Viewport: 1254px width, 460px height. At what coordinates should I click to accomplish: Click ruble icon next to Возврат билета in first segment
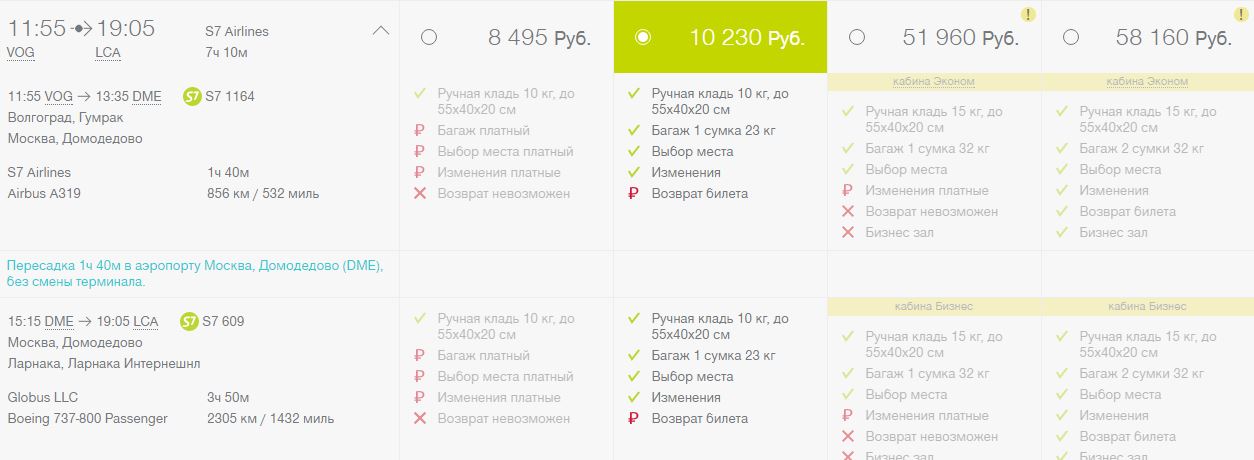633,194
